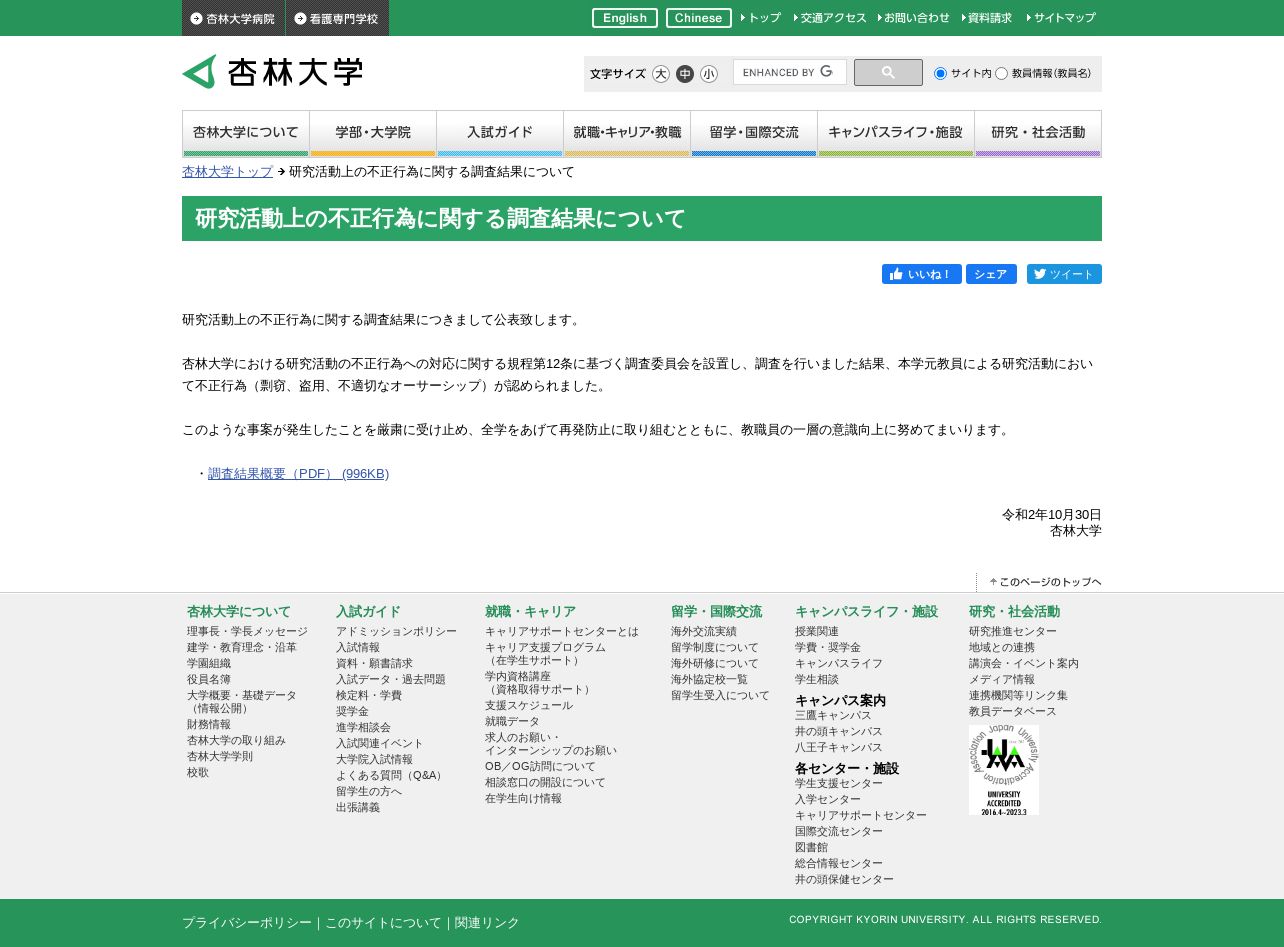The image size is (1284, 947).
Task: Open 在学生向け情報 footer link
Action: (x=523, y=799)
